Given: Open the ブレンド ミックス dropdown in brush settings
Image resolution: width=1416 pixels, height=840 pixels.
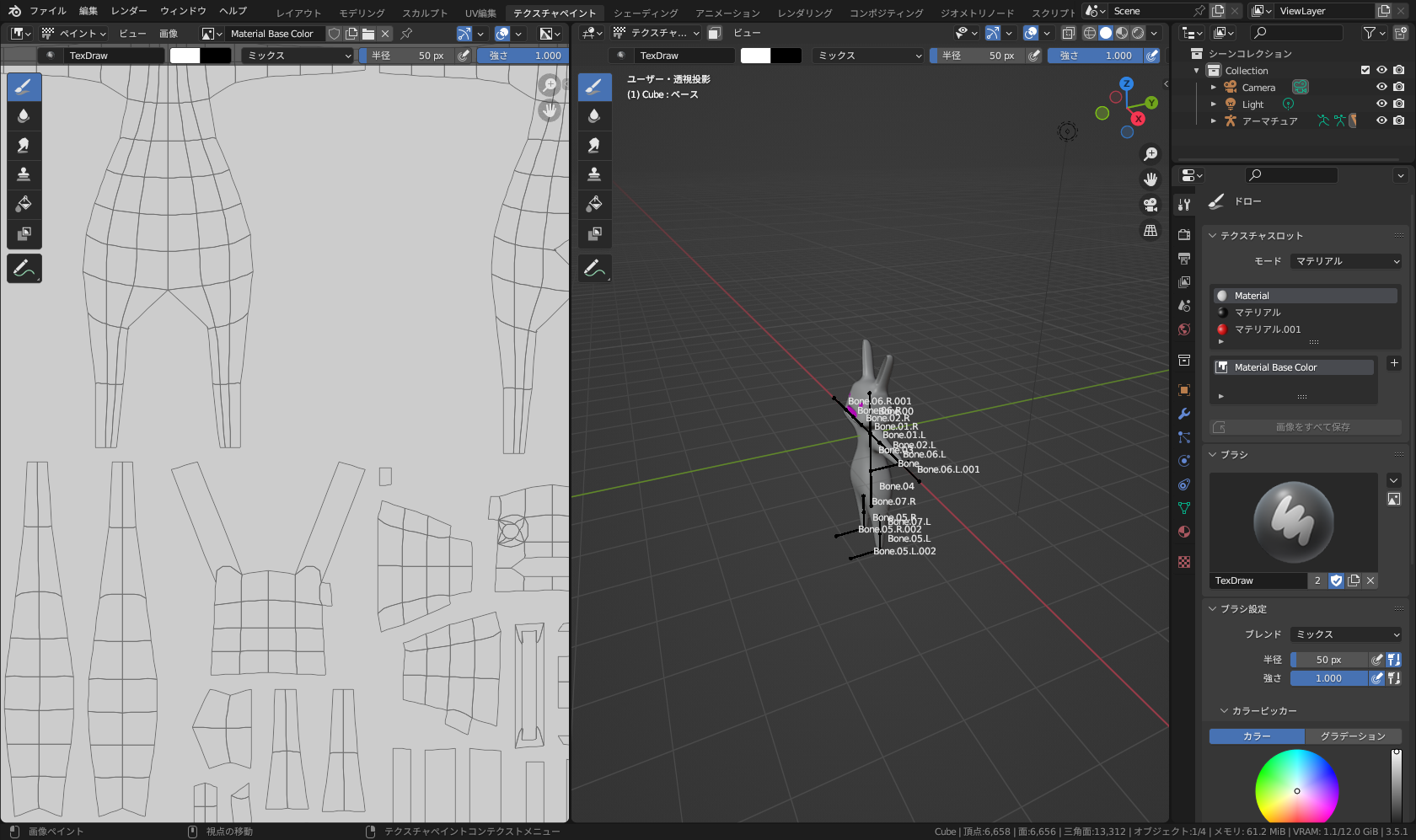Looking at the screenshot, I should pyautogui.click(x=1346, y=634).
